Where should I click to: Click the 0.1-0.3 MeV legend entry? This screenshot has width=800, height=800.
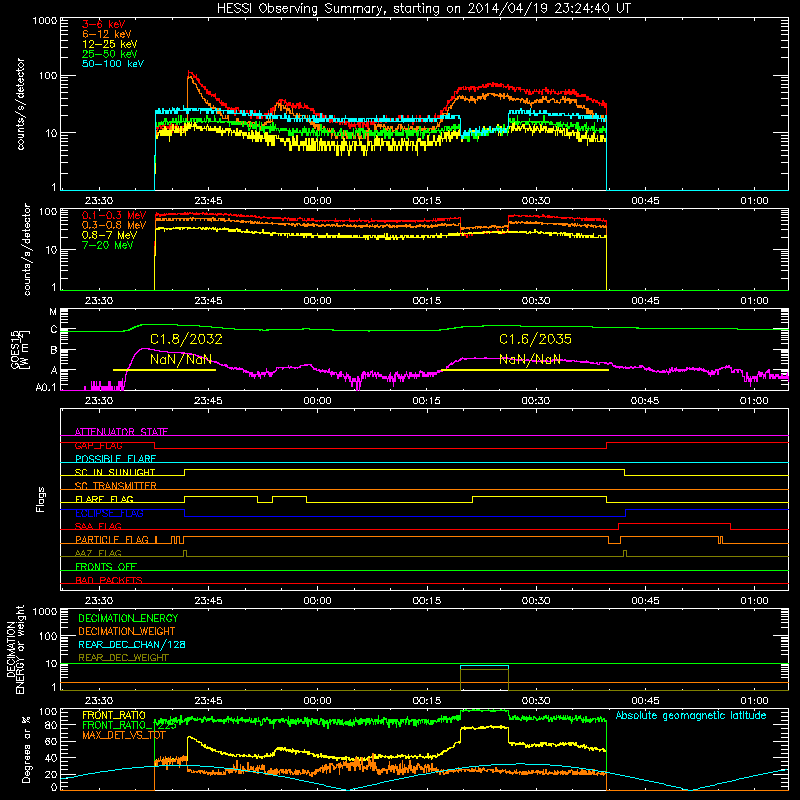click(x=114, y=215)
